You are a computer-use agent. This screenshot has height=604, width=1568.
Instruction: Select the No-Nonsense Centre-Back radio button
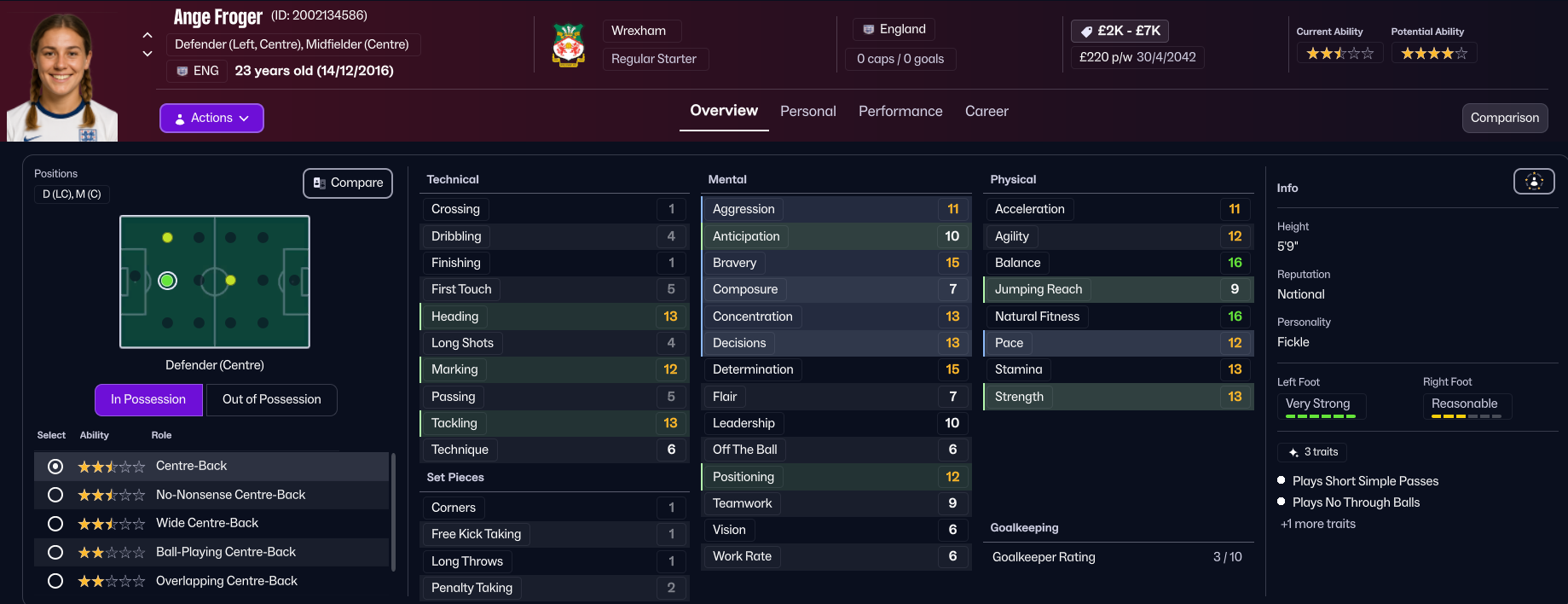[55, 495]
